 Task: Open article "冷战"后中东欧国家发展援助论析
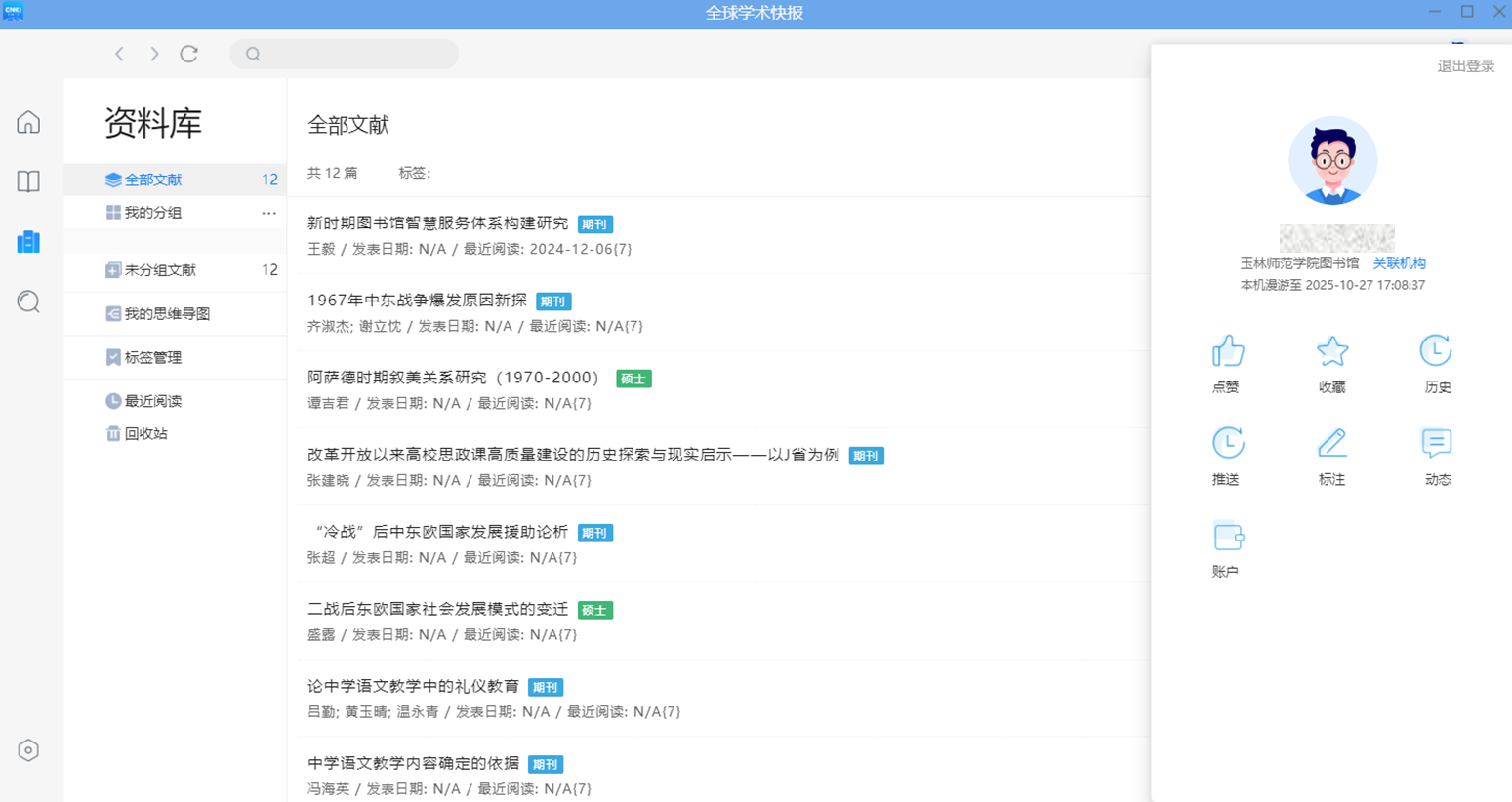[437, 532]
